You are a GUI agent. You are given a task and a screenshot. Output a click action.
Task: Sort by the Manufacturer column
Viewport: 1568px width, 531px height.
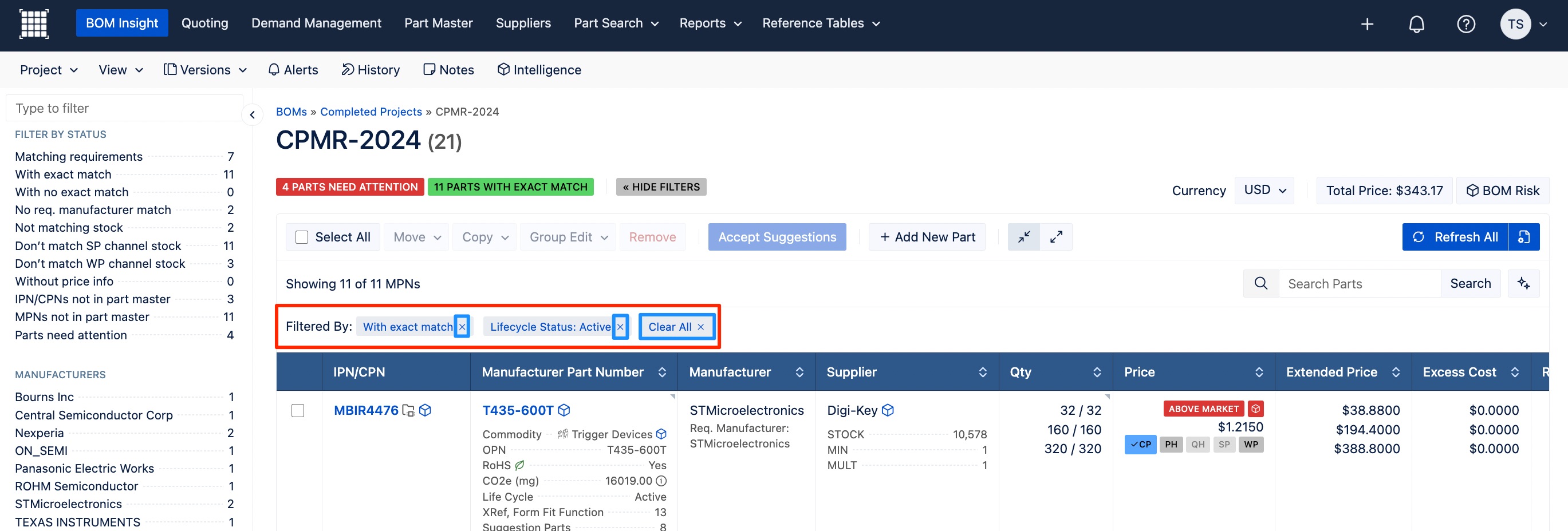pos(799,373)
